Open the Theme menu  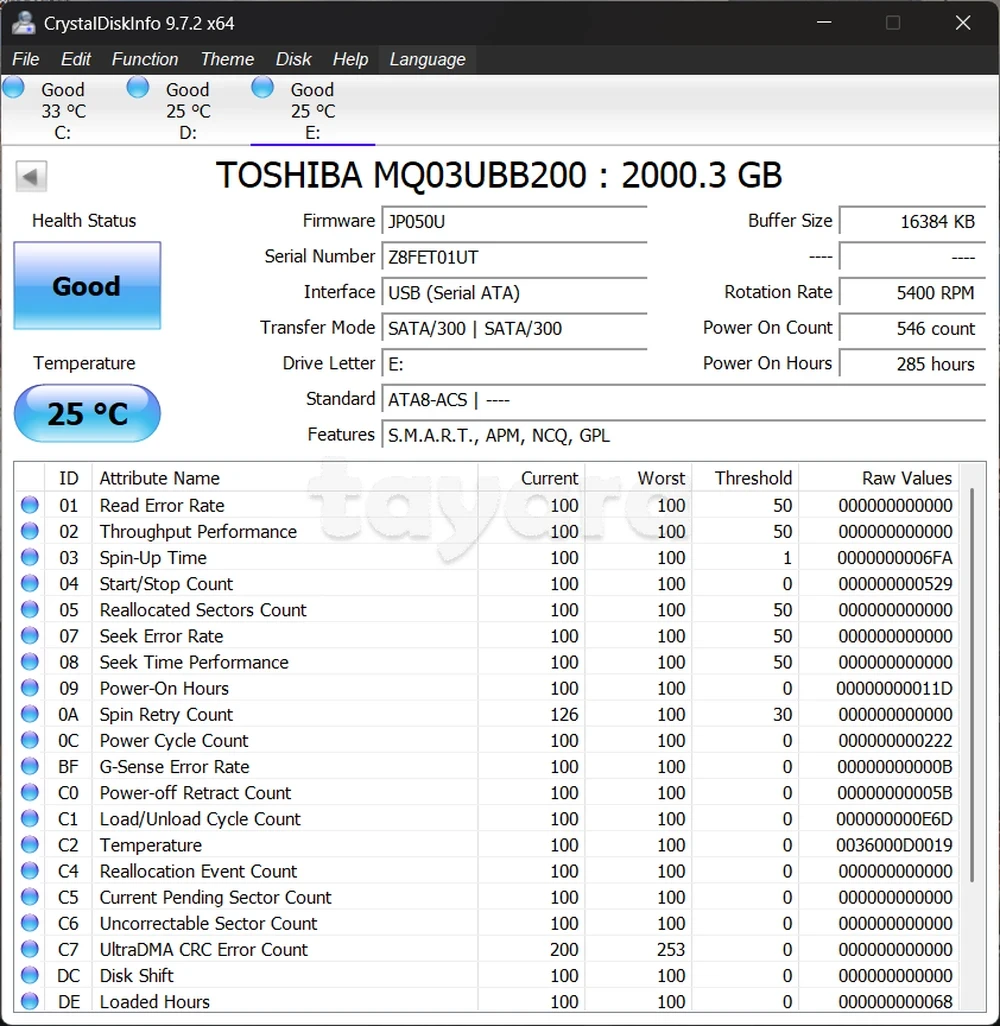pyautogui.click(x=227, y=59)
